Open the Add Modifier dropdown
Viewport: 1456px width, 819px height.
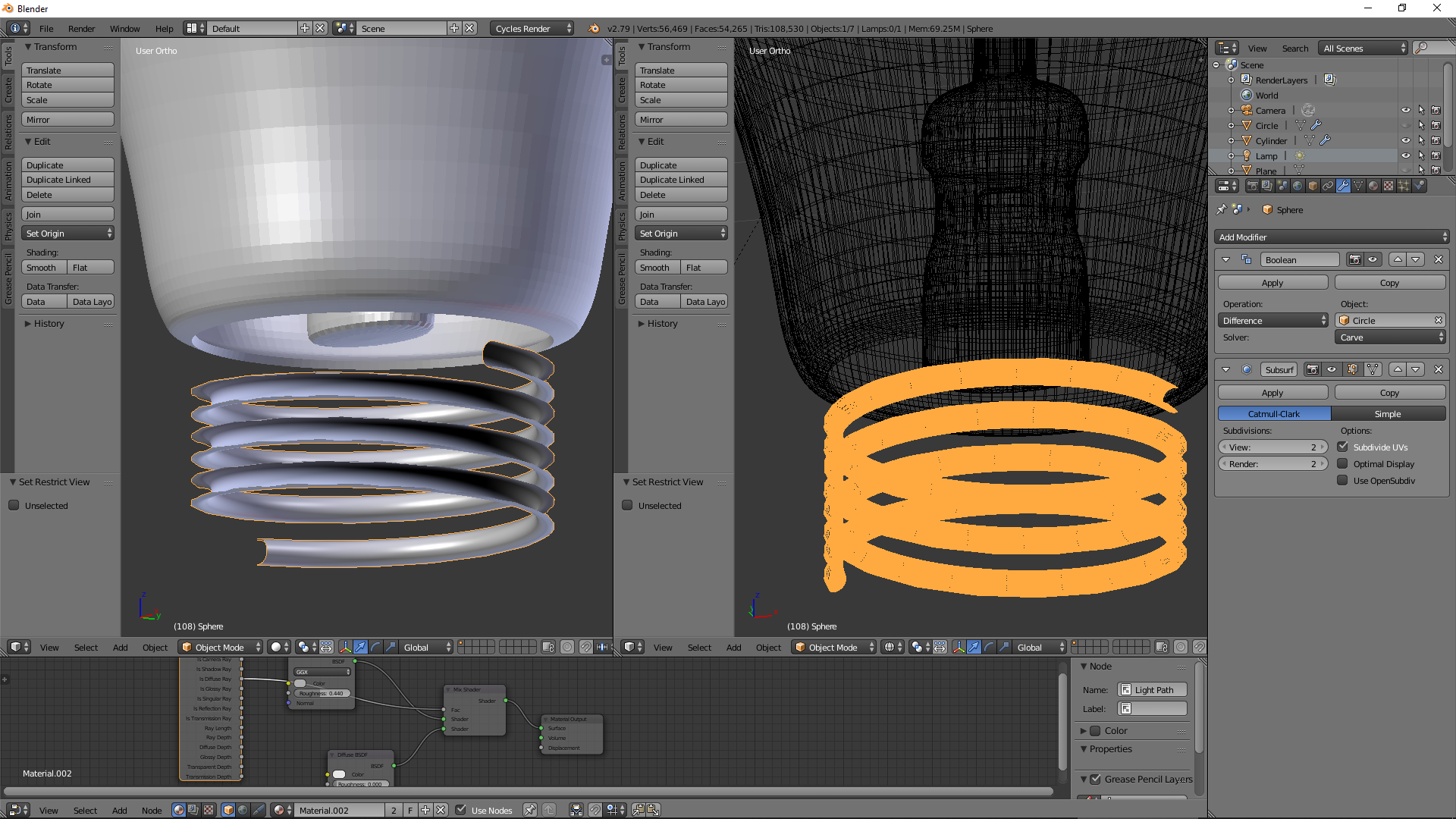click(1332, 237)
